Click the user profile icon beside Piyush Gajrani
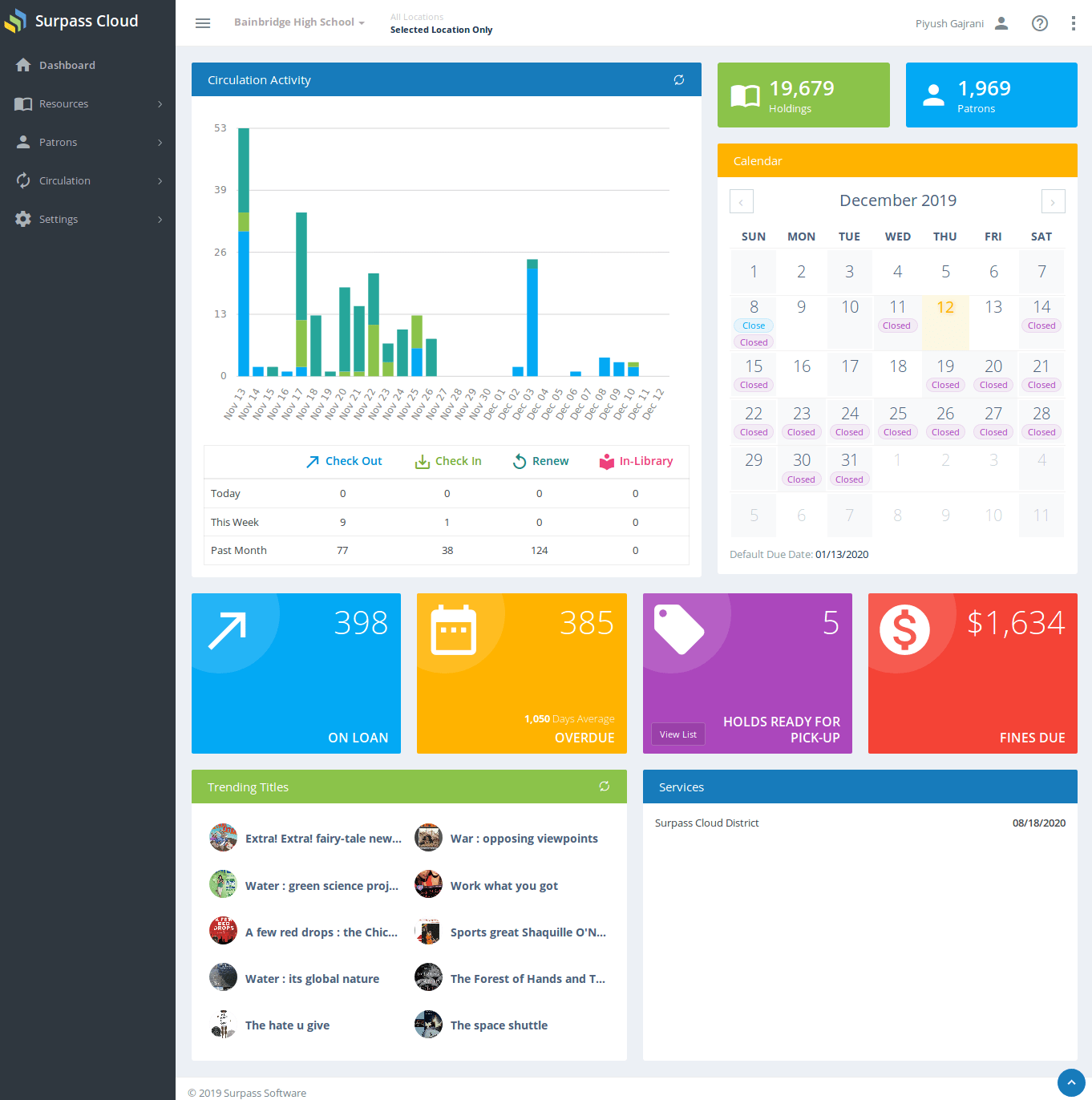Image resolution: width=1092 pixels, height=1100 pixels. point(1001,23)
